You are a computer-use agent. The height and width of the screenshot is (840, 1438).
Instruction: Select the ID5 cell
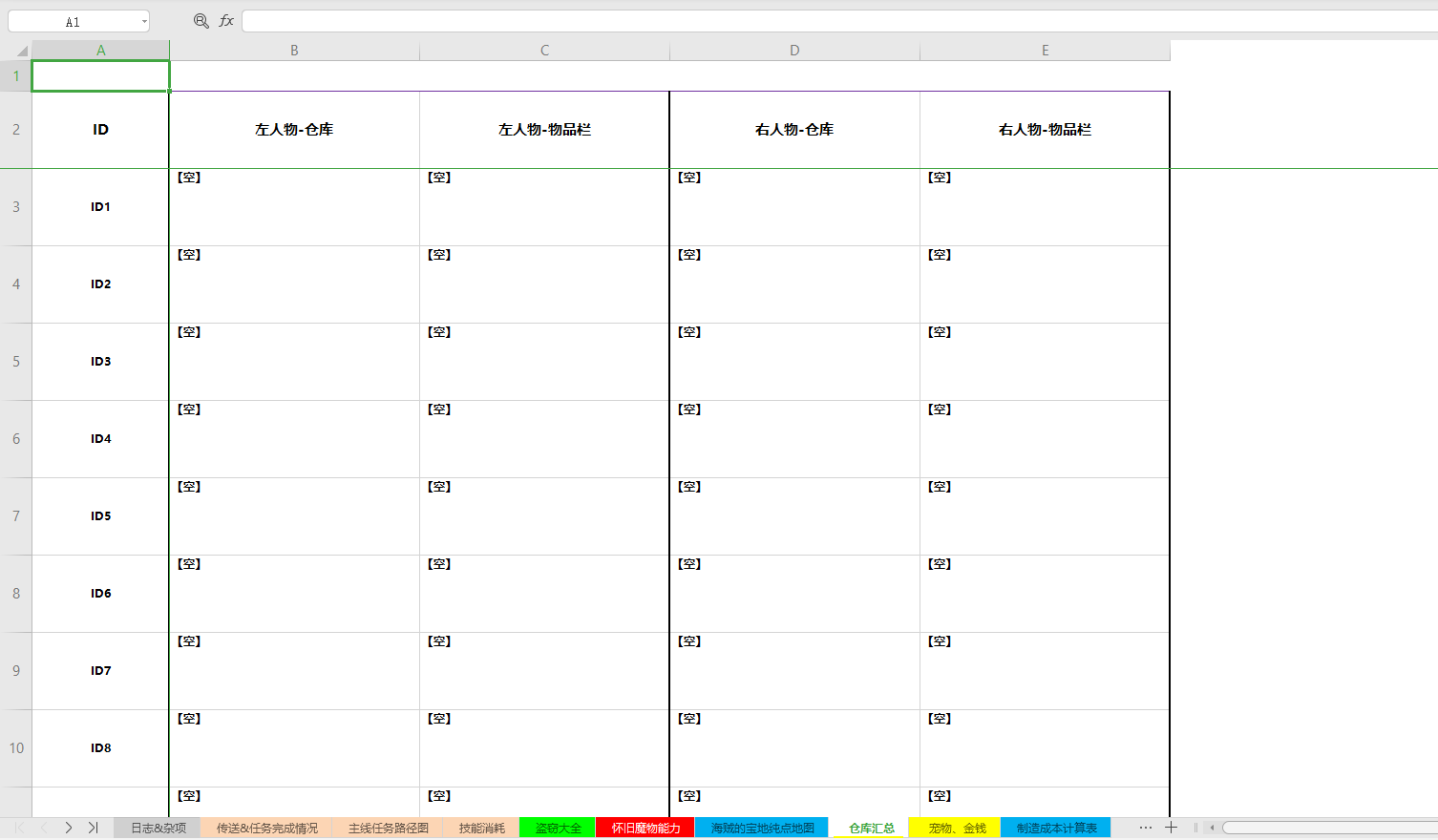[100, 516]
